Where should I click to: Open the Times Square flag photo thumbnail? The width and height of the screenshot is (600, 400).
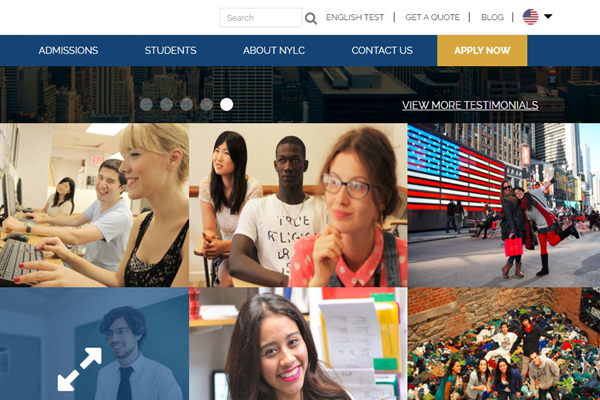(504, 205)
